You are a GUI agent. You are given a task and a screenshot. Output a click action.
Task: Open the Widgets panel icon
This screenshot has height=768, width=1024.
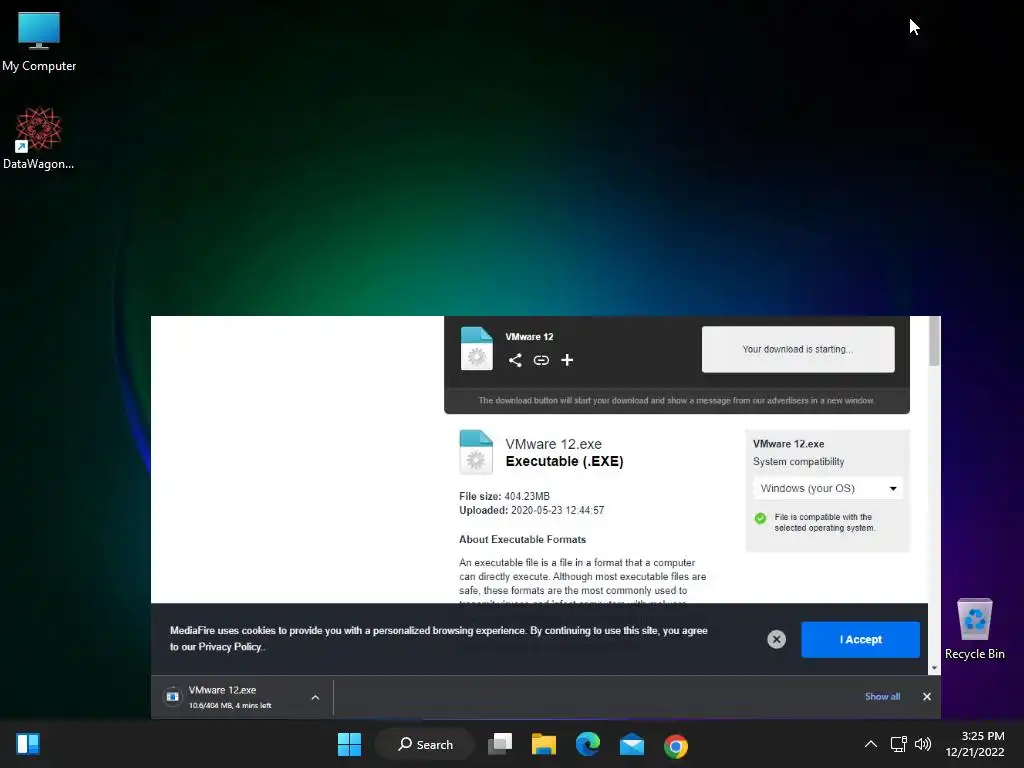(28, 744)
